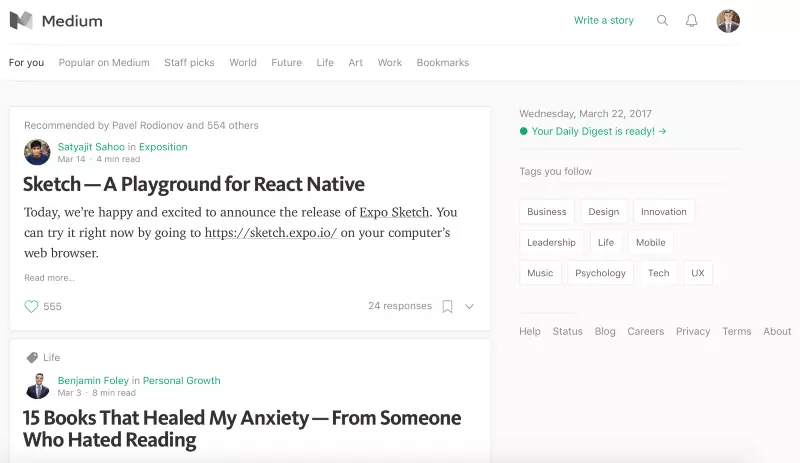This screenshot has height=463, width=800.
Task: Expand the story options chevron
Action: (469, 306)
